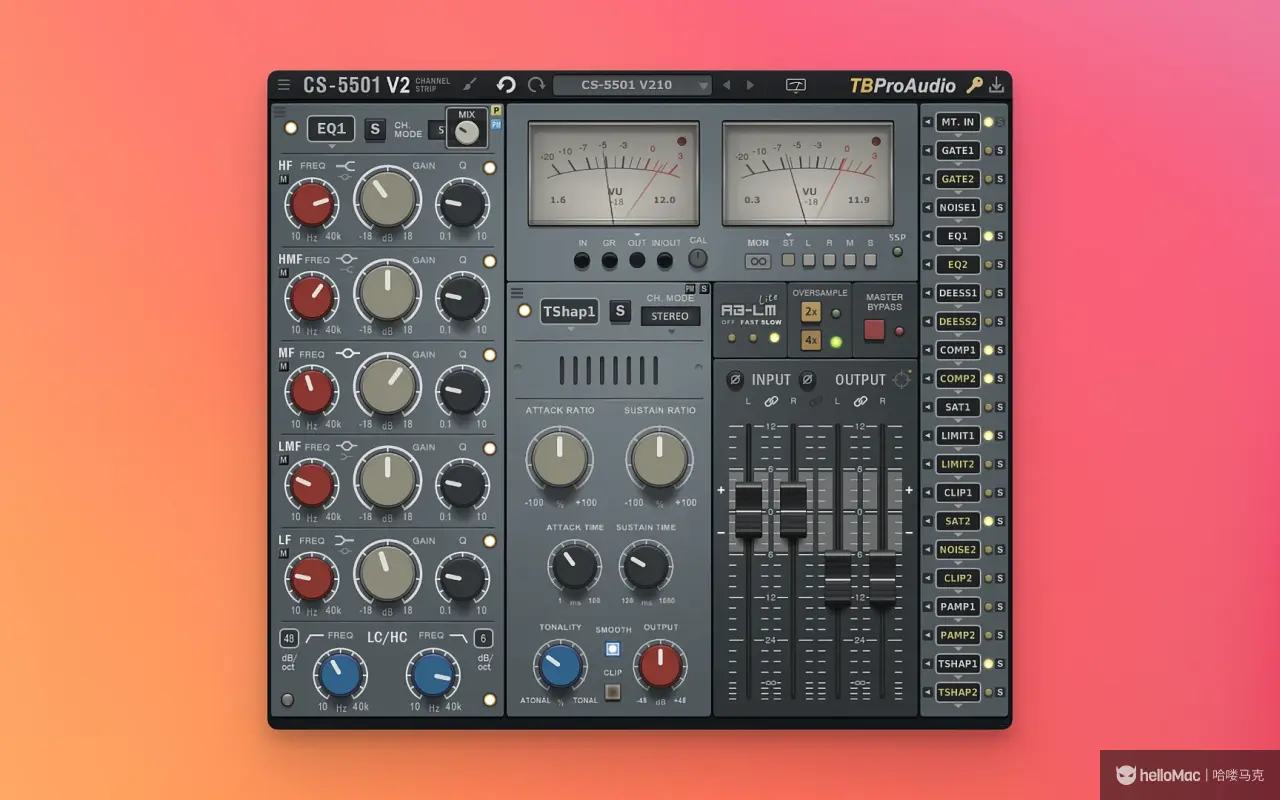Click the MON link infinity icon

pyautogui.click(x=758, y=261)
